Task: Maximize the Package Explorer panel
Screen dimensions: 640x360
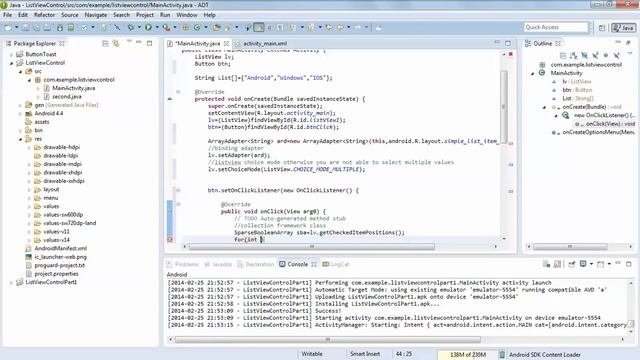Action: (150, 43)
